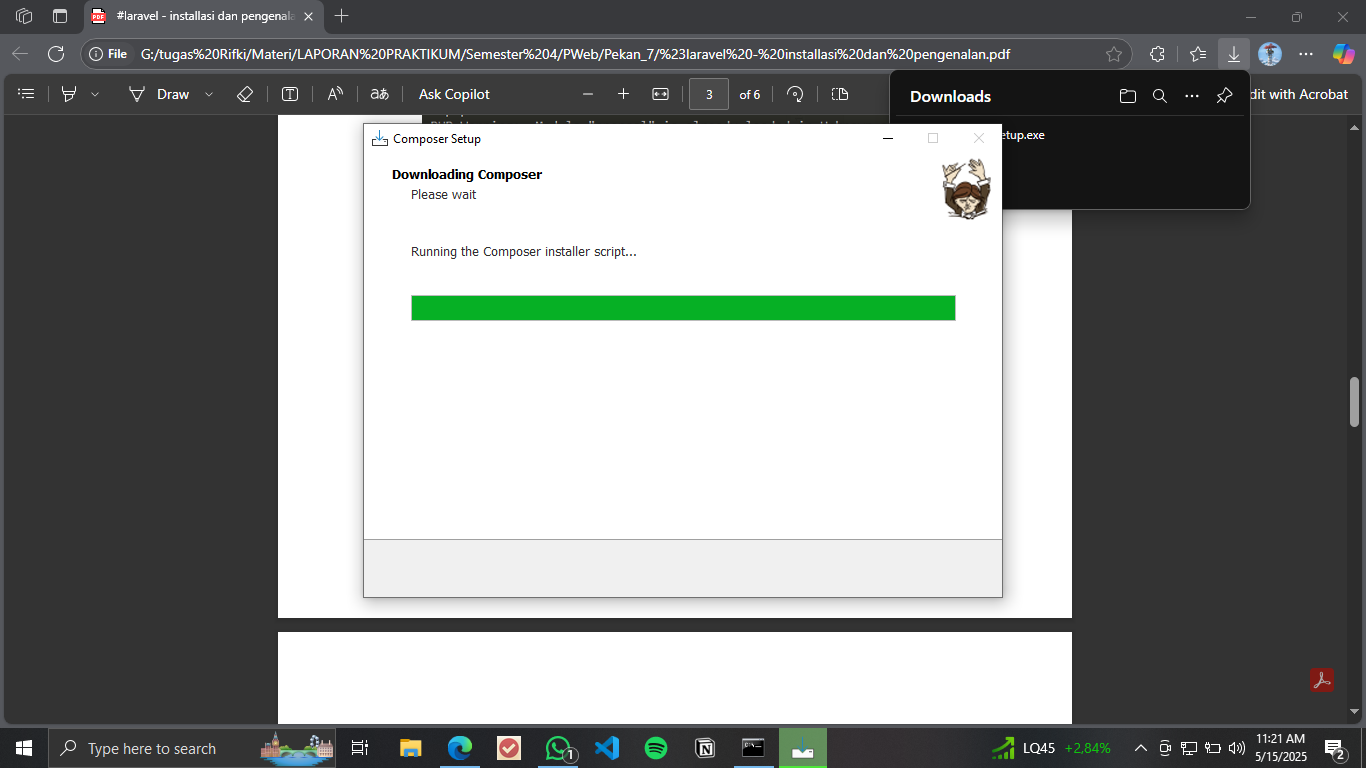Image resolution: width=1366 pixels, height=768 pixels.
Task: Click the green Composer progress bar
Action: coord(683,308)
